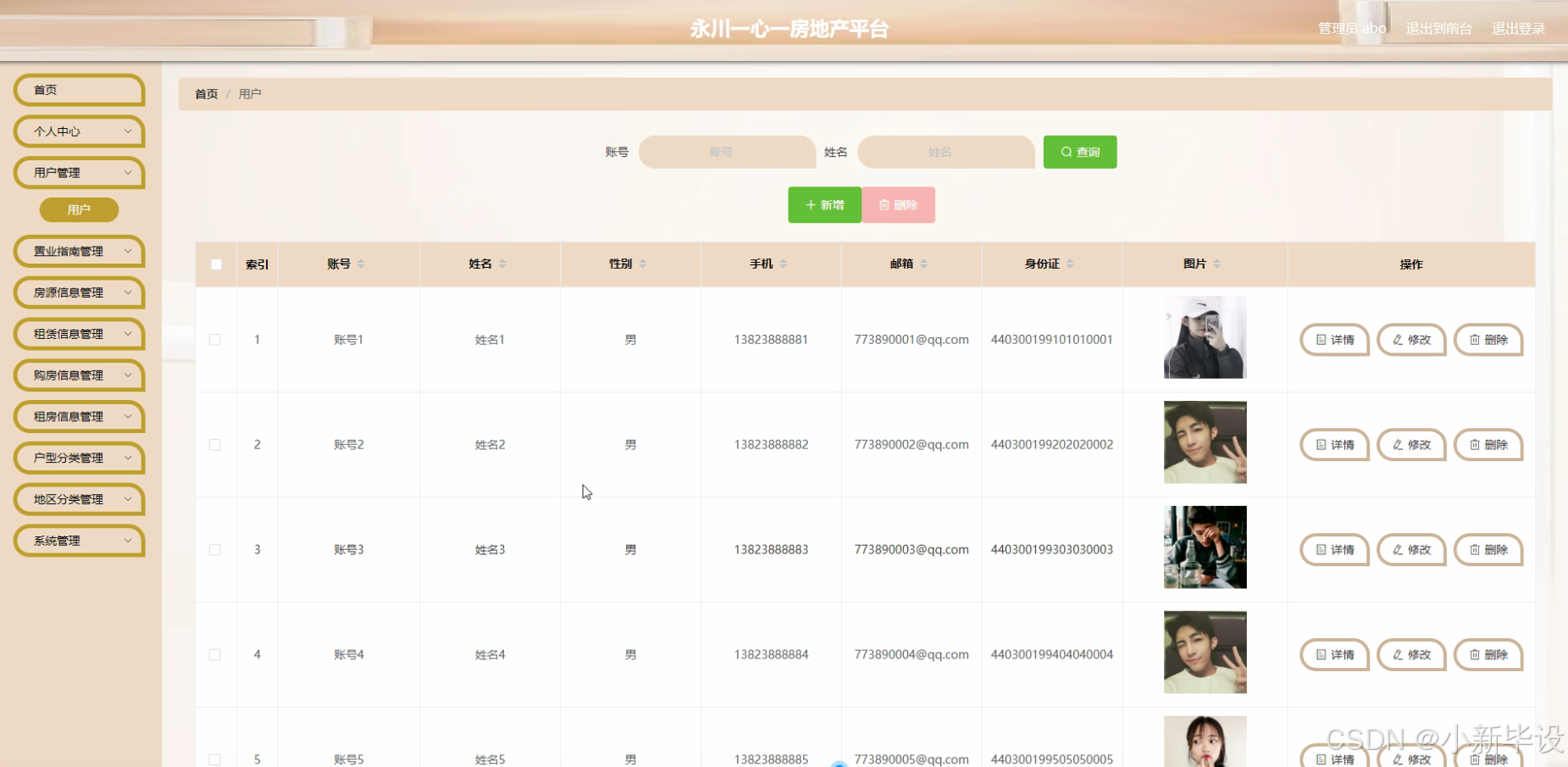
Task: Collapse the 用户管理 sidebar menu
Action: [x=80, y=173]
